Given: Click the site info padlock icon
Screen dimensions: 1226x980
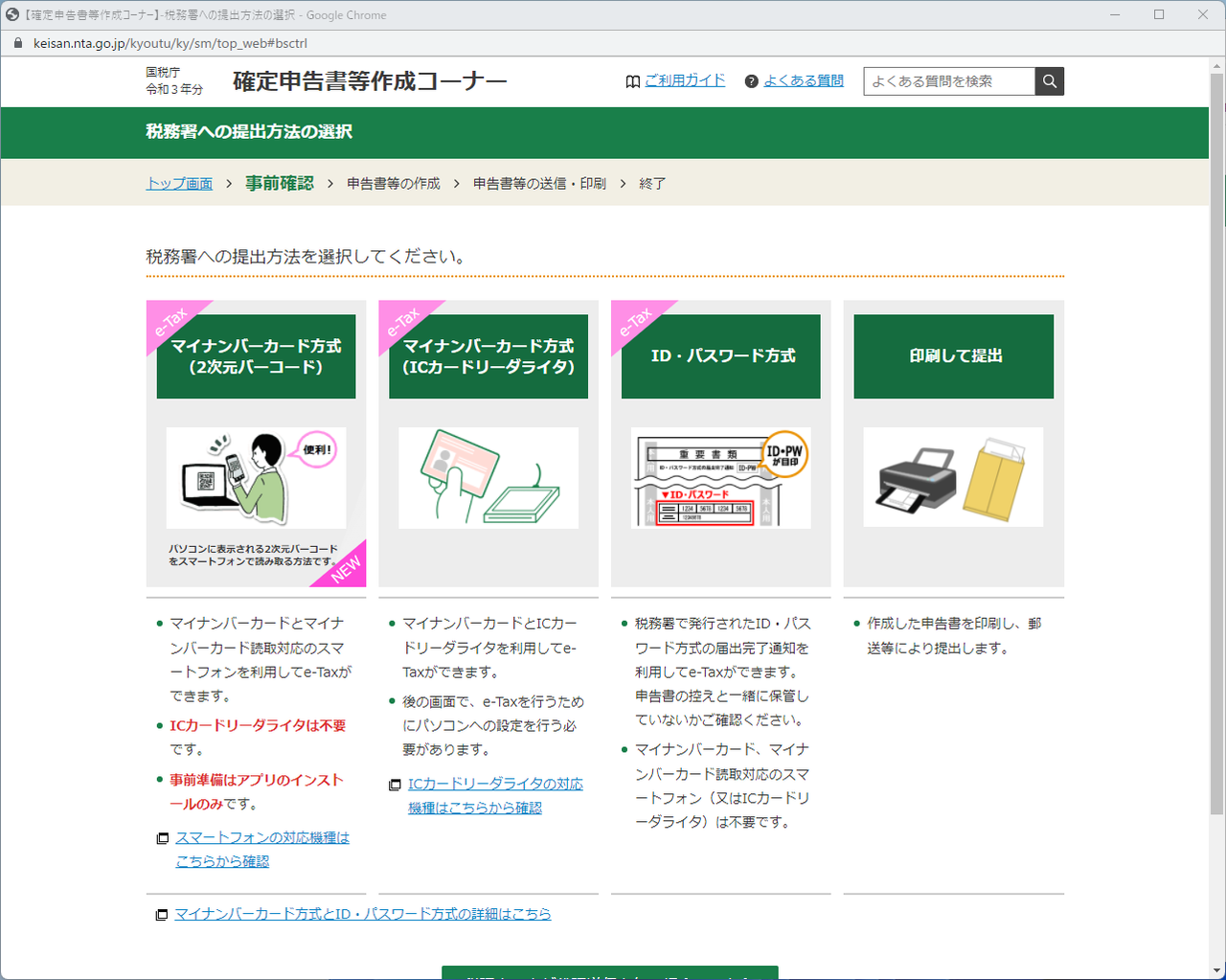Looking at the screenshot, I should pyautogui.click(x=17, y=43).
